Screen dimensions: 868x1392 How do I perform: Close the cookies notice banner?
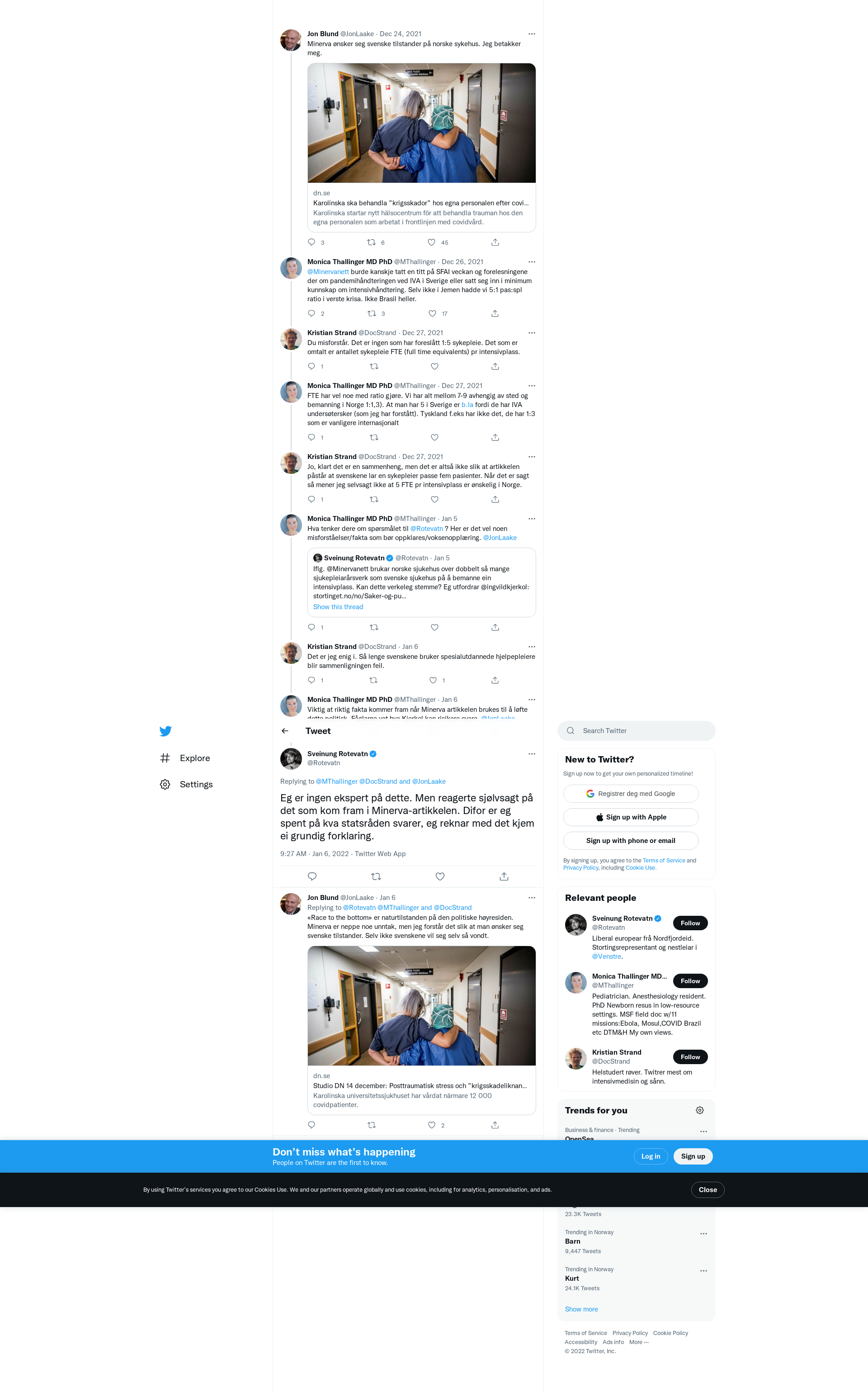click(x=707, y=1189)
